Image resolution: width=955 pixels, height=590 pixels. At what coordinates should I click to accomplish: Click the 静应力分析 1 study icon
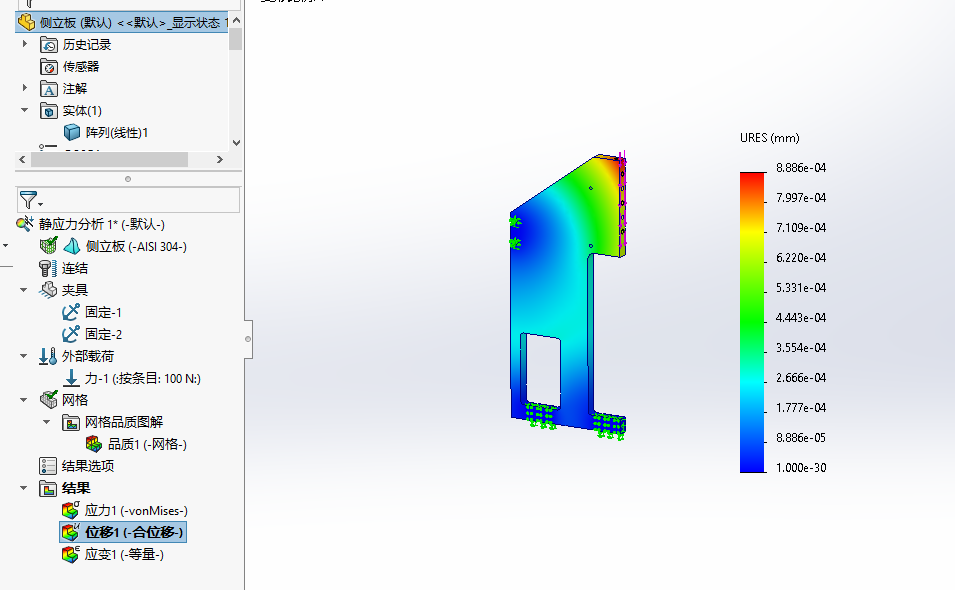tap(26, 224)
